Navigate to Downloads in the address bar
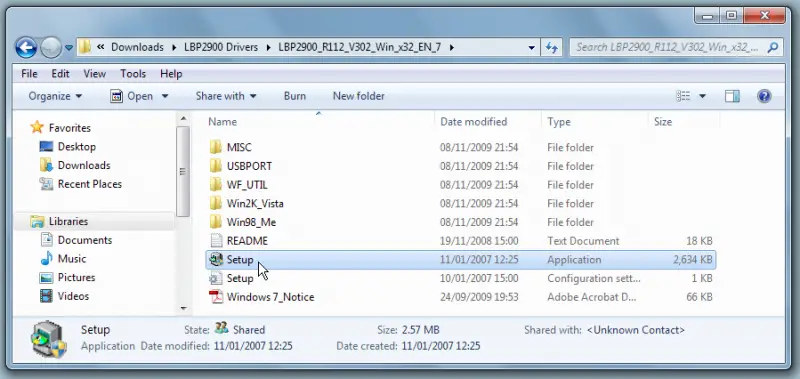Image resolution: width=800 pixels, height=379 pixels. click(x=137, y=47)
